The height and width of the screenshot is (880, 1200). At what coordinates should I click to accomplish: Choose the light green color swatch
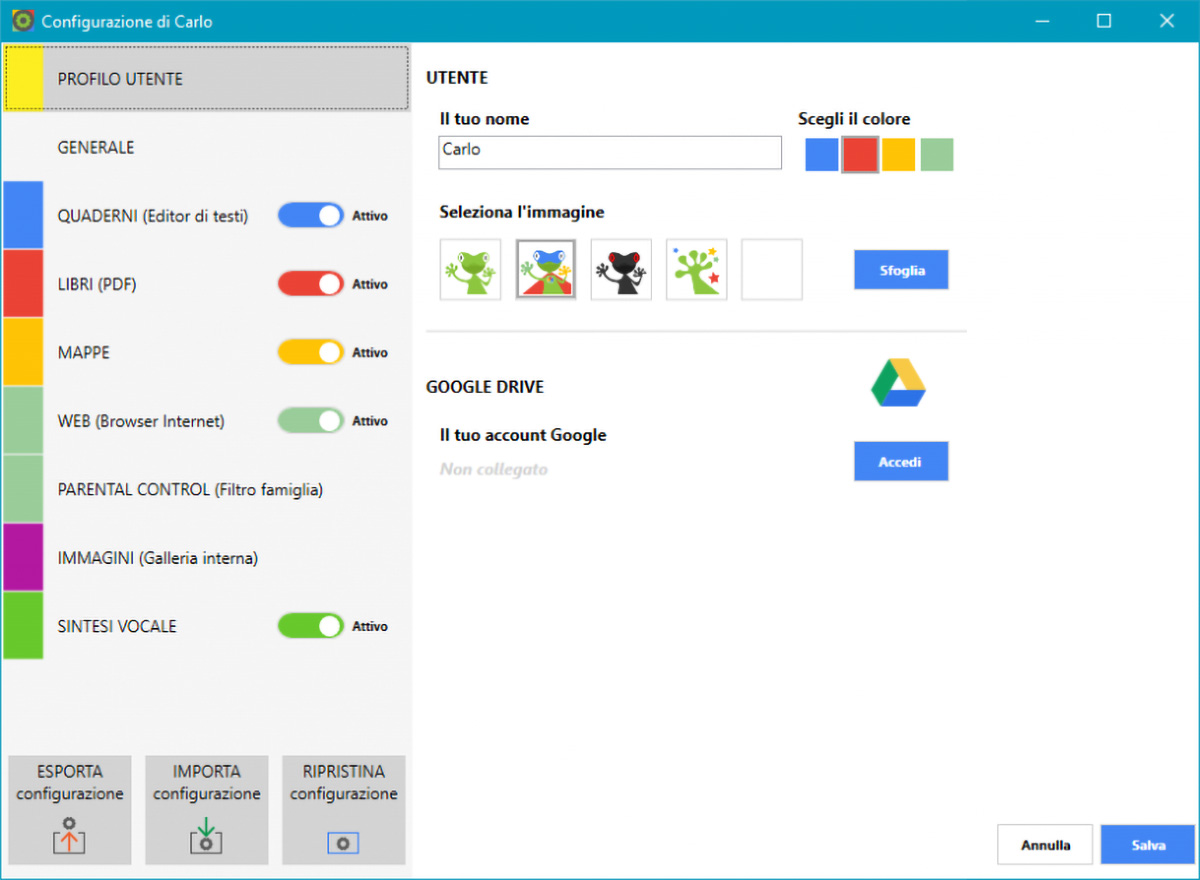click(x=937, y=155)
